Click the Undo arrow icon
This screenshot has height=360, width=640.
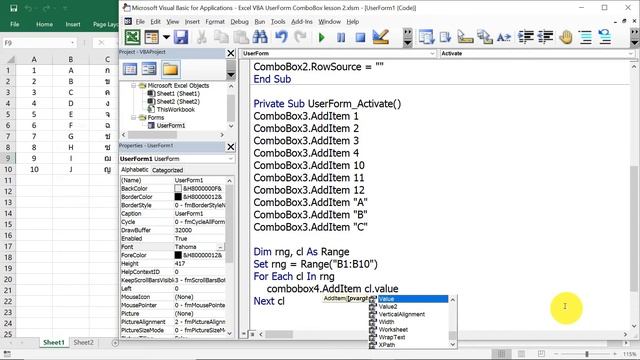tap(281, 37)
